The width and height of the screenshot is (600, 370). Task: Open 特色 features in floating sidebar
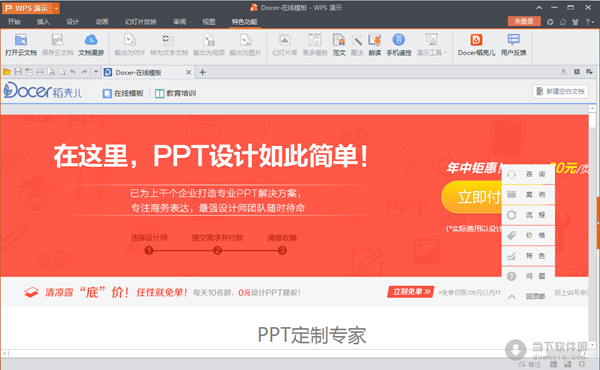click(528, 256)
